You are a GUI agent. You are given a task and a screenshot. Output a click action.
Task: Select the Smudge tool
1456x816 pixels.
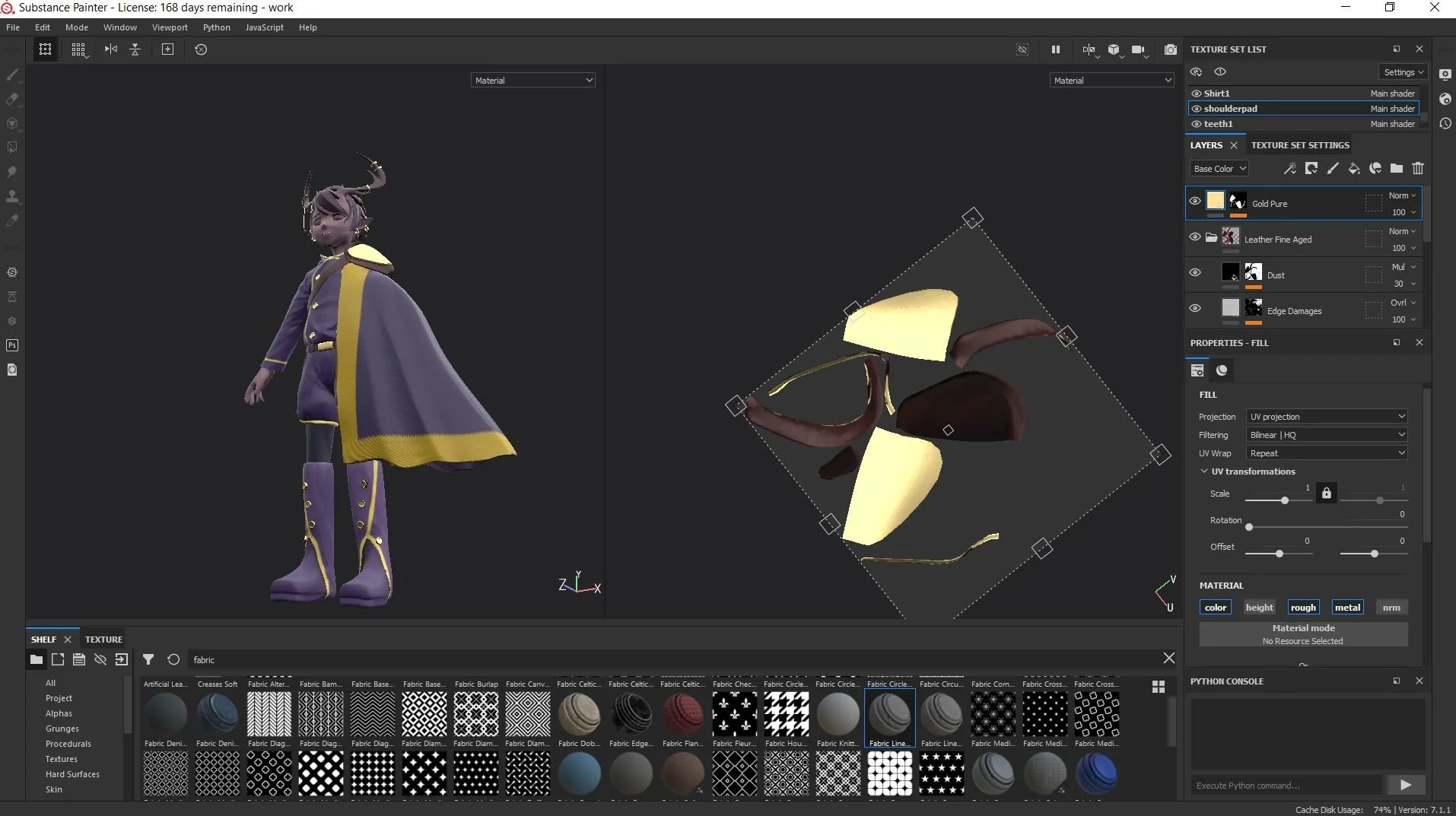click(x=12, y=172)
